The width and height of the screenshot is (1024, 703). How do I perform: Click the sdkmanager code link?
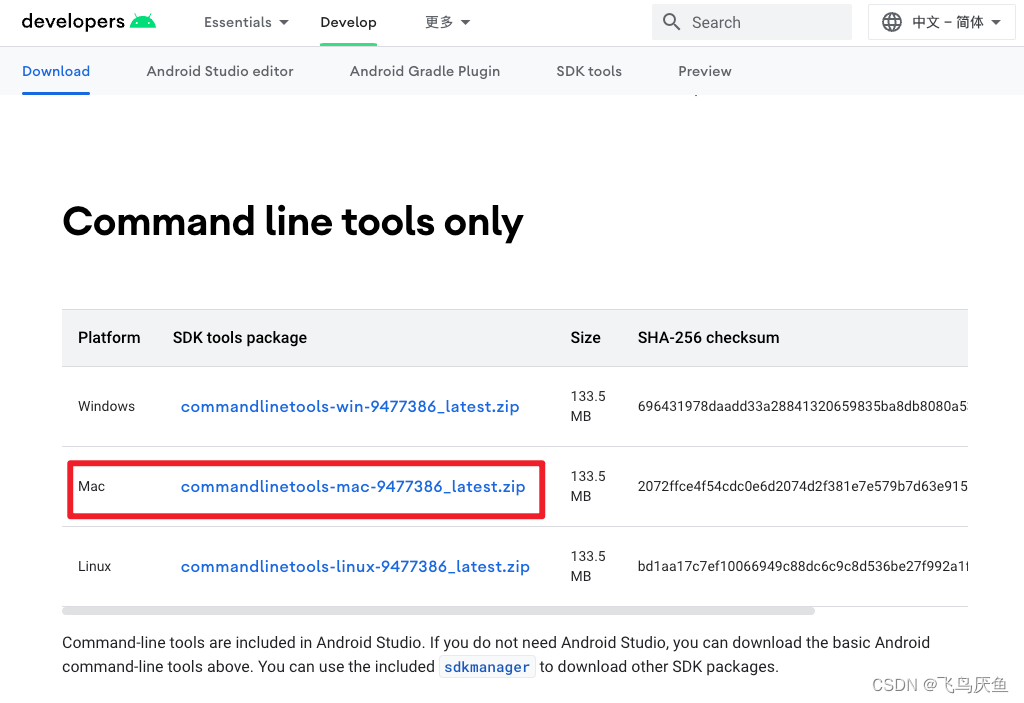tap(487, 667)
